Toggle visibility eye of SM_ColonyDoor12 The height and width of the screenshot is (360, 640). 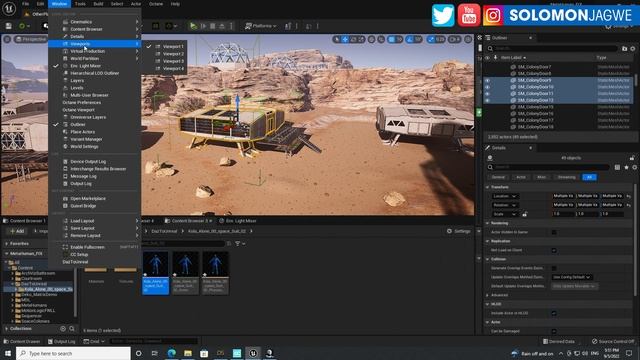click(487, 100)
